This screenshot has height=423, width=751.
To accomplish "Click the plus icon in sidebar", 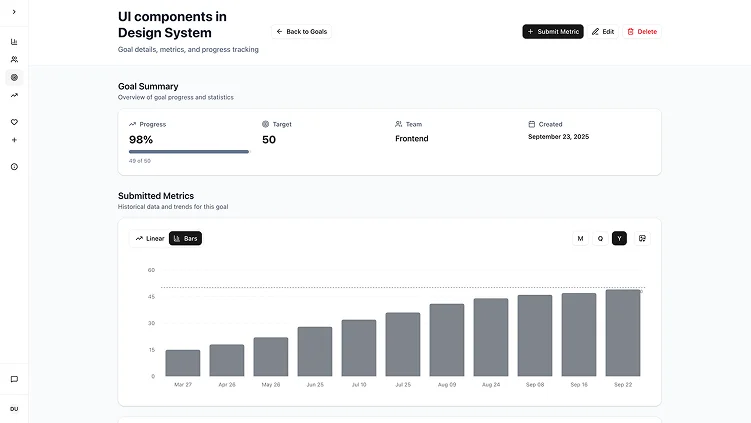I will [x=14, y=140].
